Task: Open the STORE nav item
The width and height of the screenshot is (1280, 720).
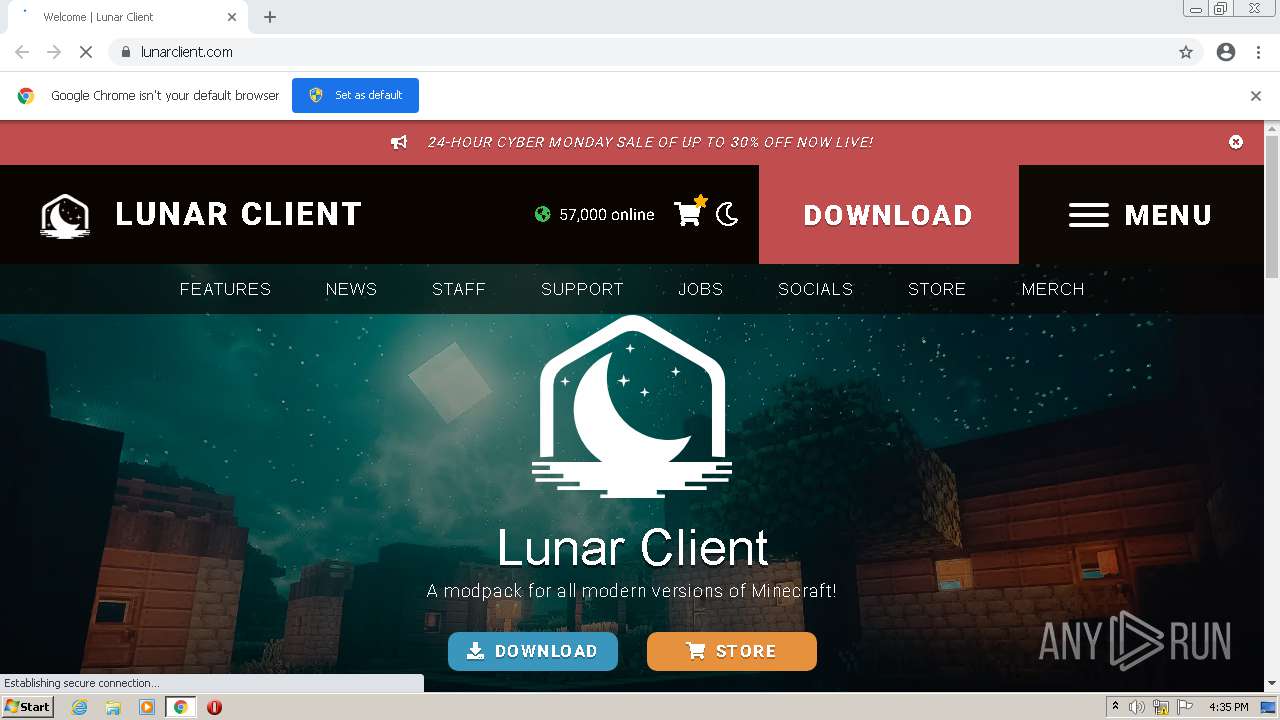Action: click(937, 289)
